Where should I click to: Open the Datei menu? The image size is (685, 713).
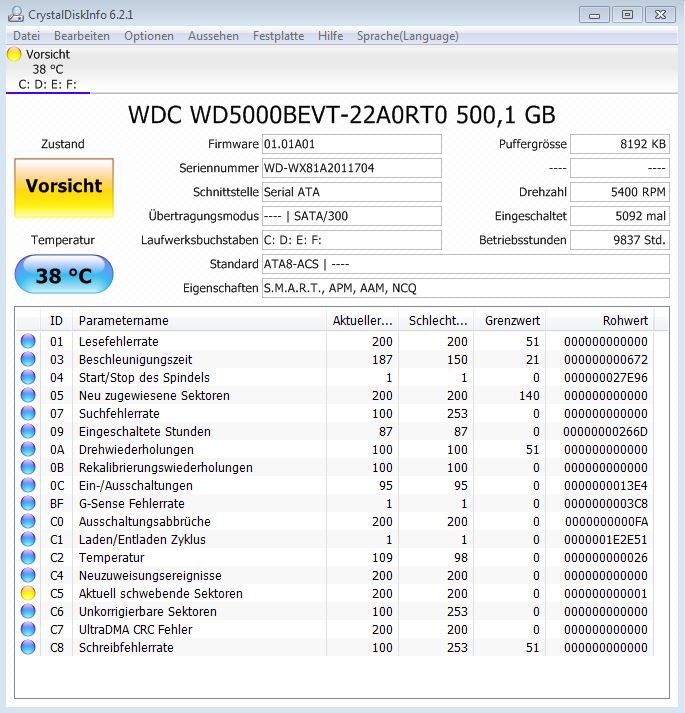pyautogui.click(x=26, y=36)
